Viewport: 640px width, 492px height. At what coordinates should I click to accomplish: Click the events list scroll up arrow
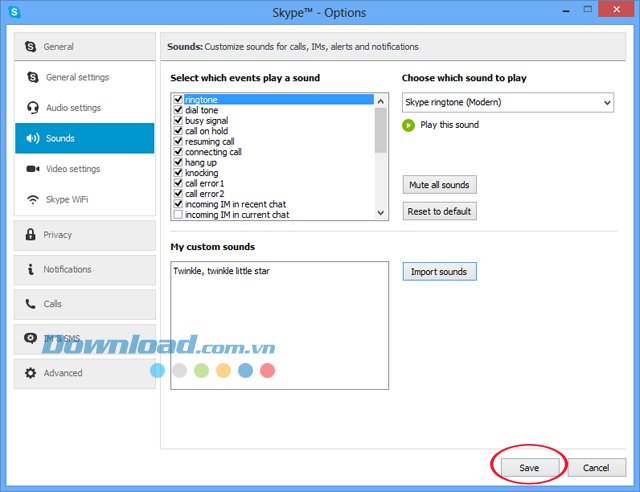[x=380, y=101]
